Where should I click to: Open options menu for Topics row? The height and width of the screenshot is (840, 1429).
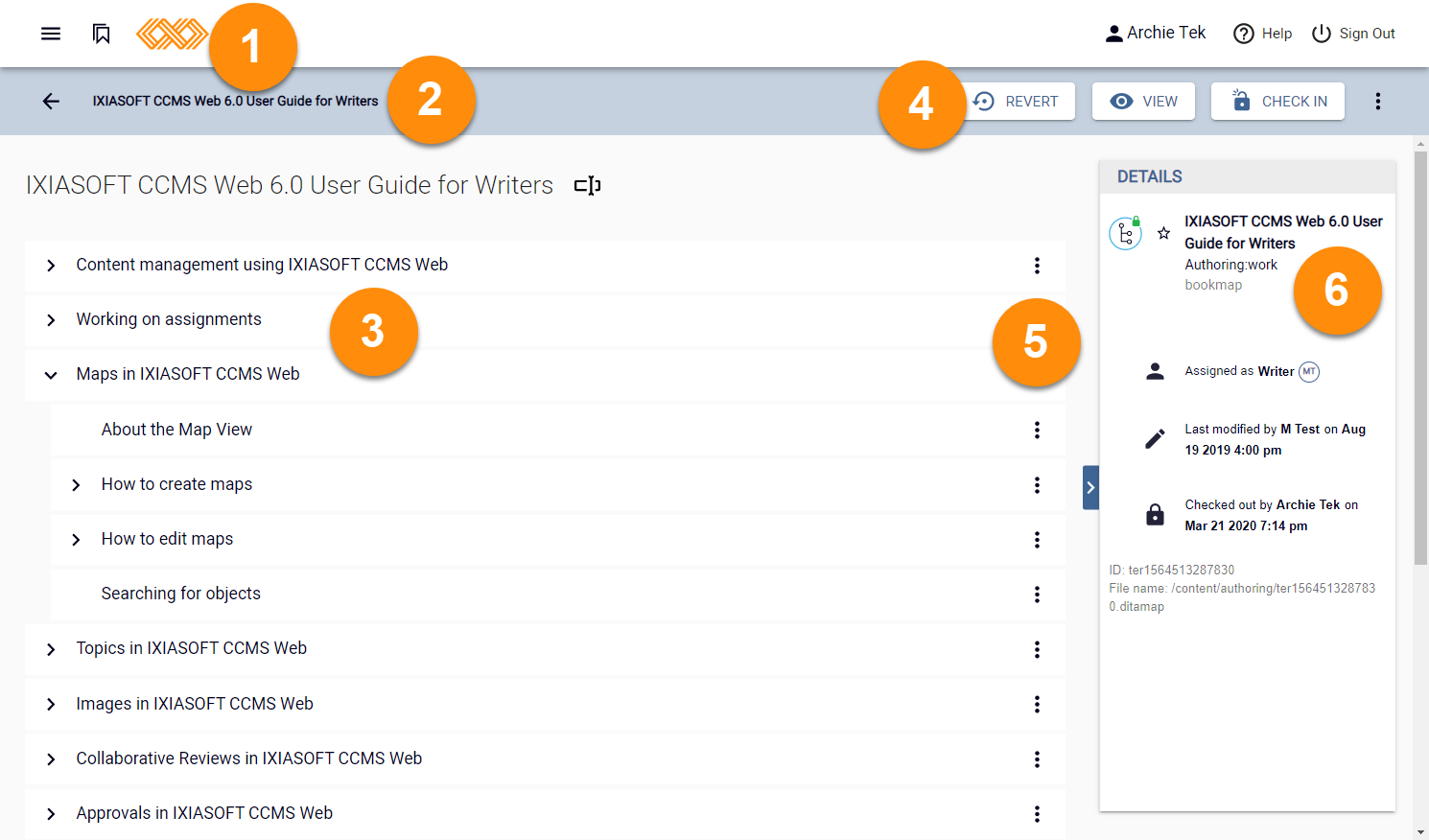click(x=1037, y=649)
